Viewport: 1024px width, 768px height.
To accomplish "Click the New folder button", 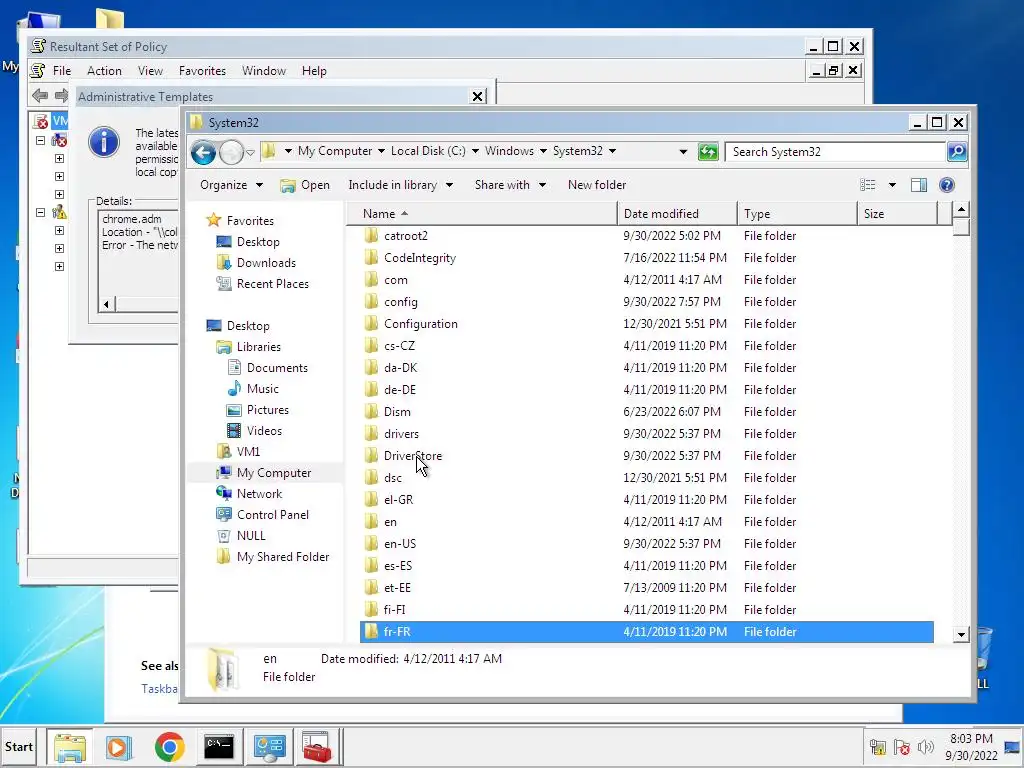I will click(x=597, y=185).
